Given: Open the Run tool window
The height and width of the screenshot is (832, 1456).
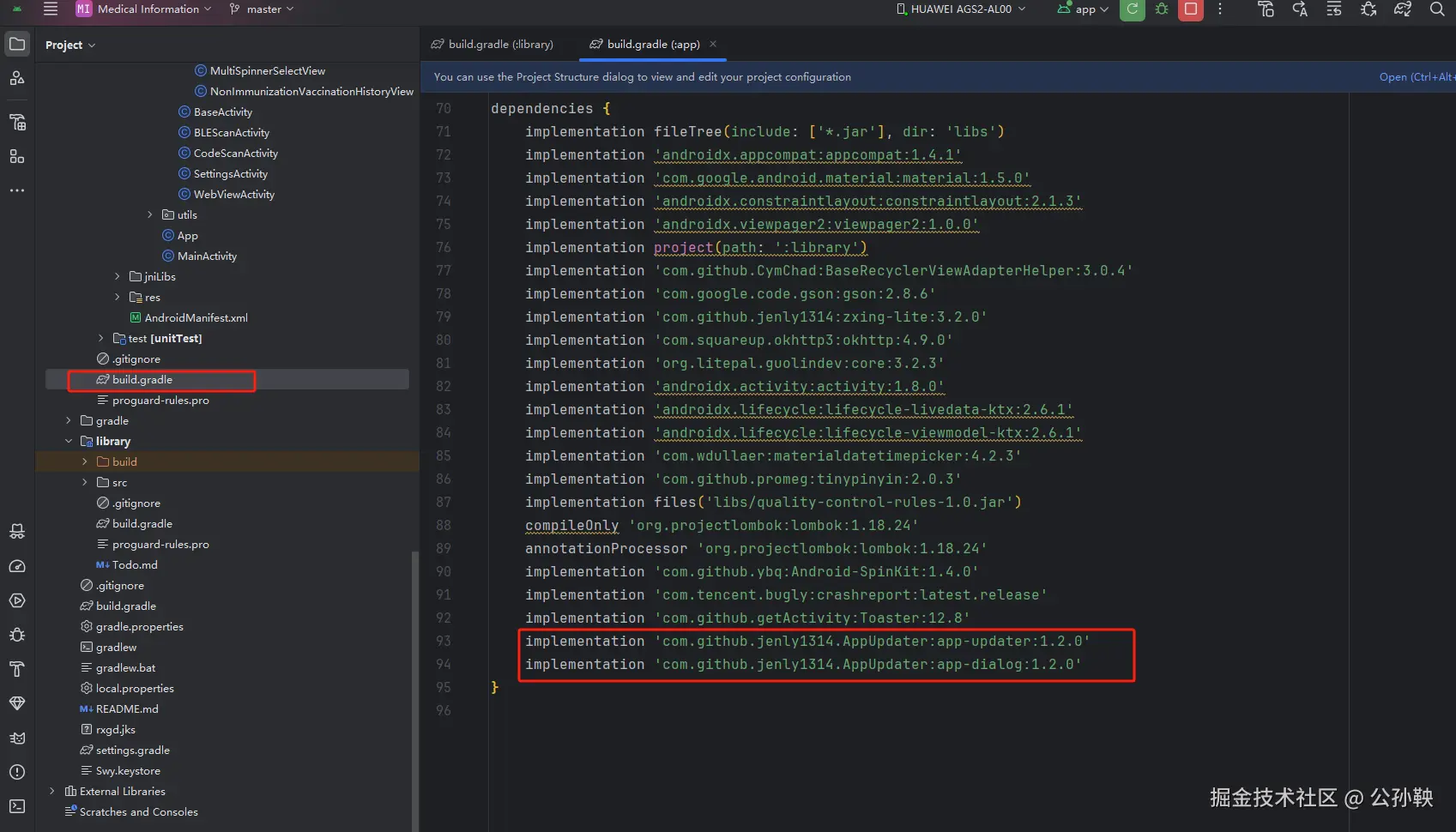Looking at the screenshot, I should click(17, 600).
